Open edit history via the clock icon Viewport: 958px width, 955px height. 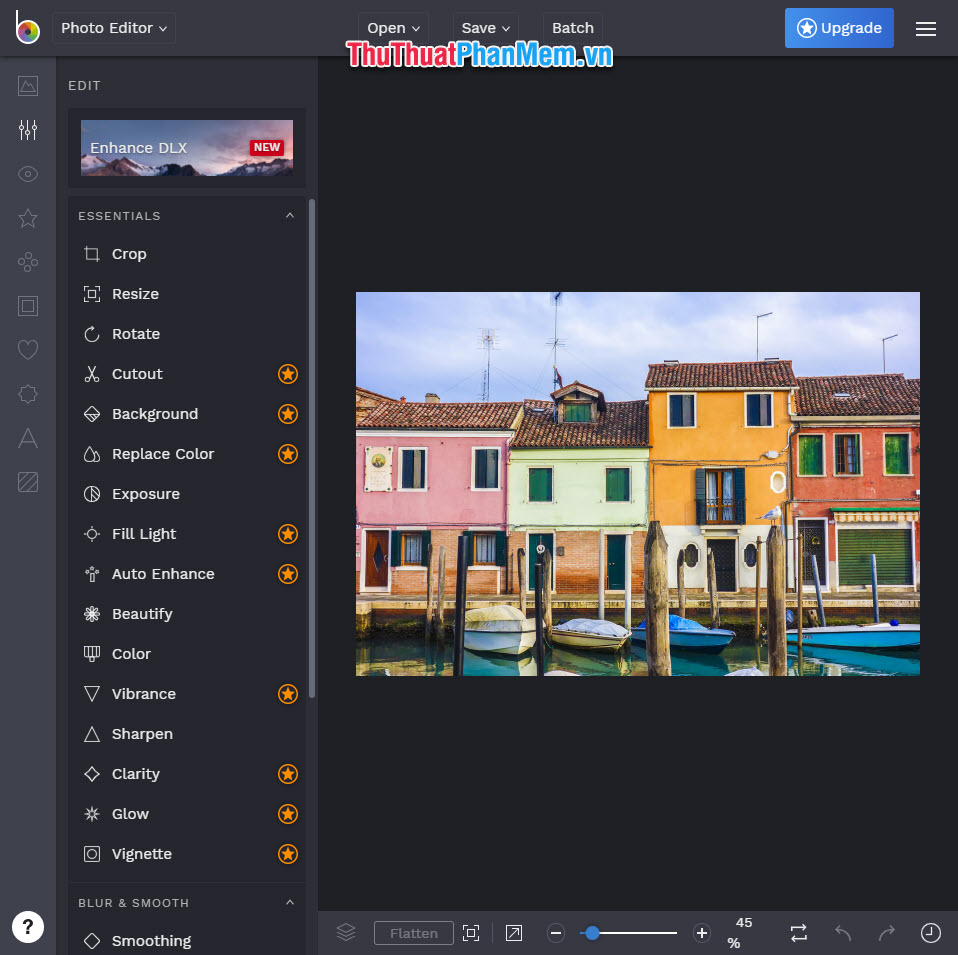pos(930,932)
